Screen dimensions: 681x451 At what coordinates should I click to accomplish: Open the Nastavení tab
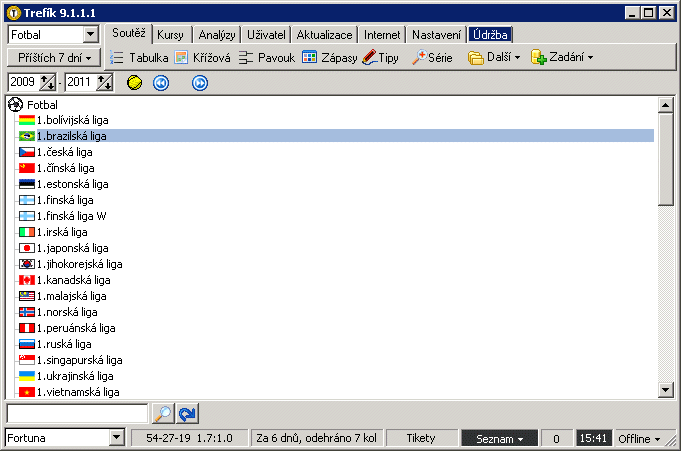436,35
